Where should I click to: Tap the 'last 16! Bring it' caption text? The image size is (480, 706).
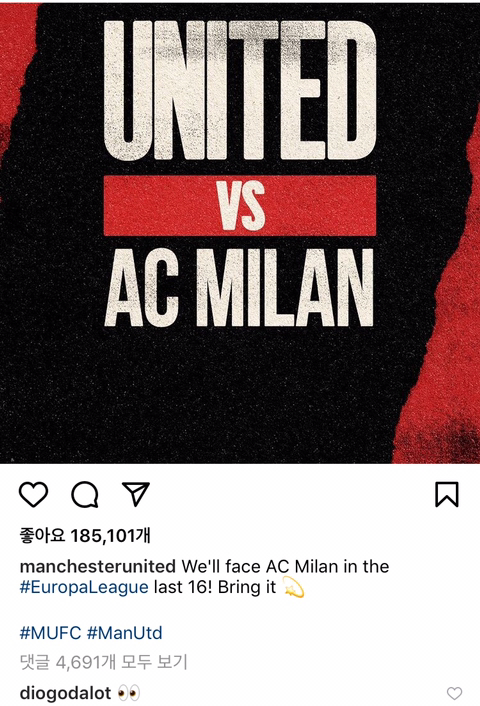coord(215,587)
